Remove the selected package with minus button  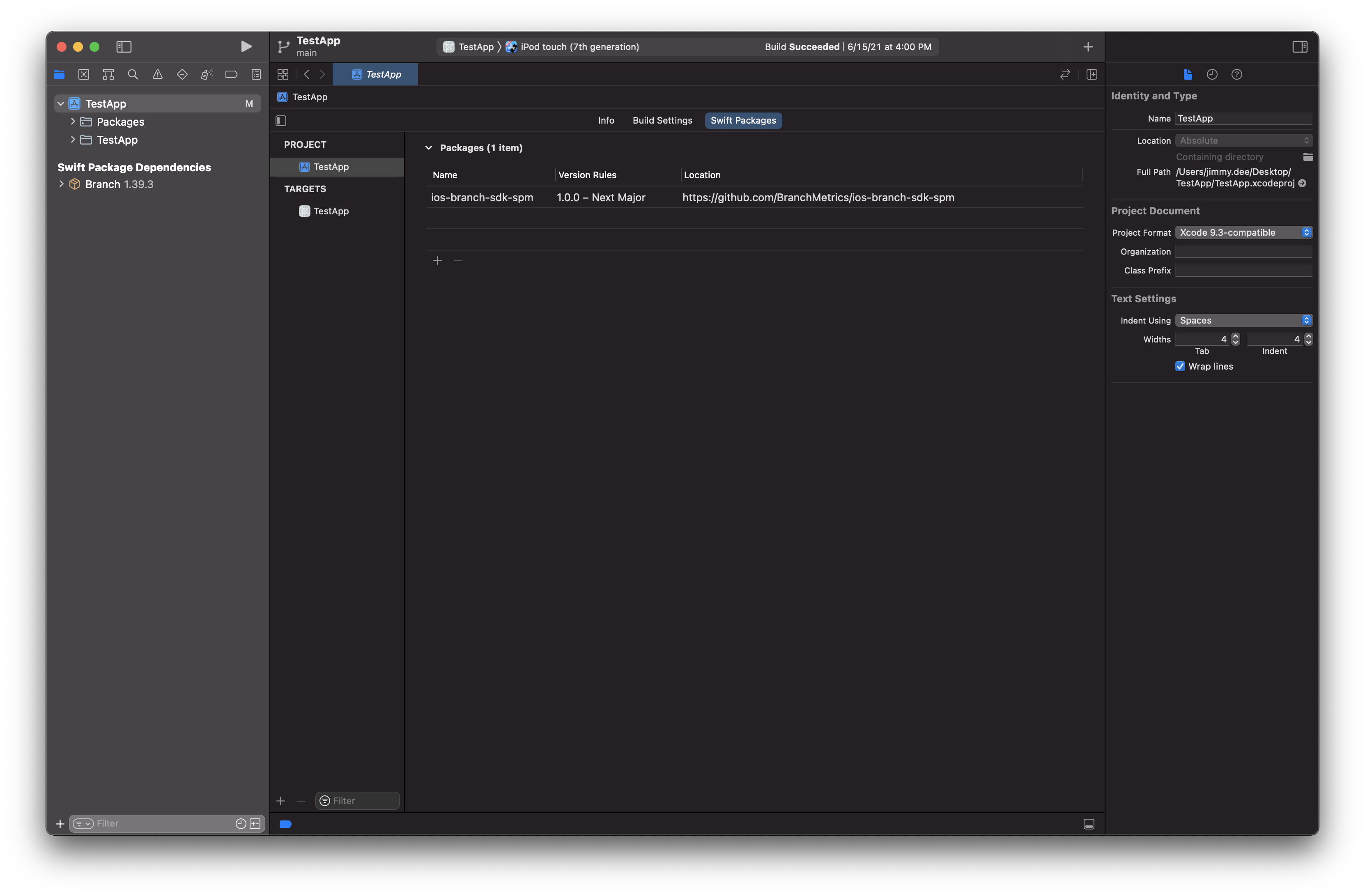point(458,260)
